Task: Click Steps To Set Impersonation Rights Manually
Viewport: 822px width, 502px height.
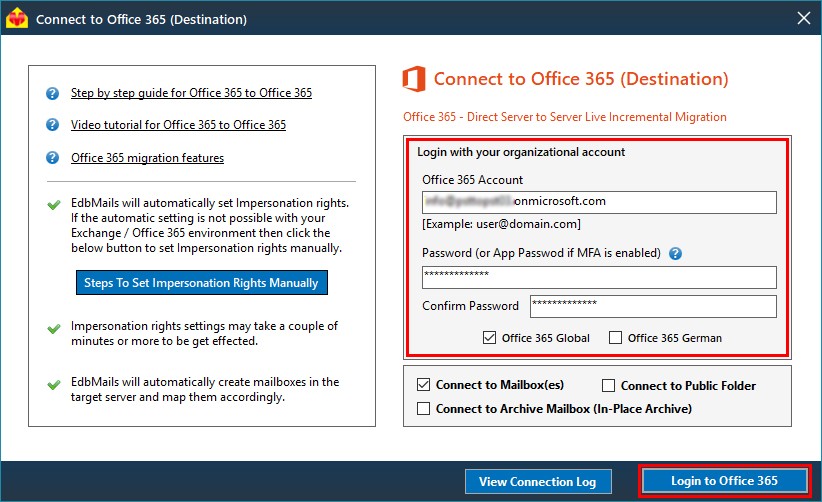Action: pyautogui.click(x=202, y=282)
